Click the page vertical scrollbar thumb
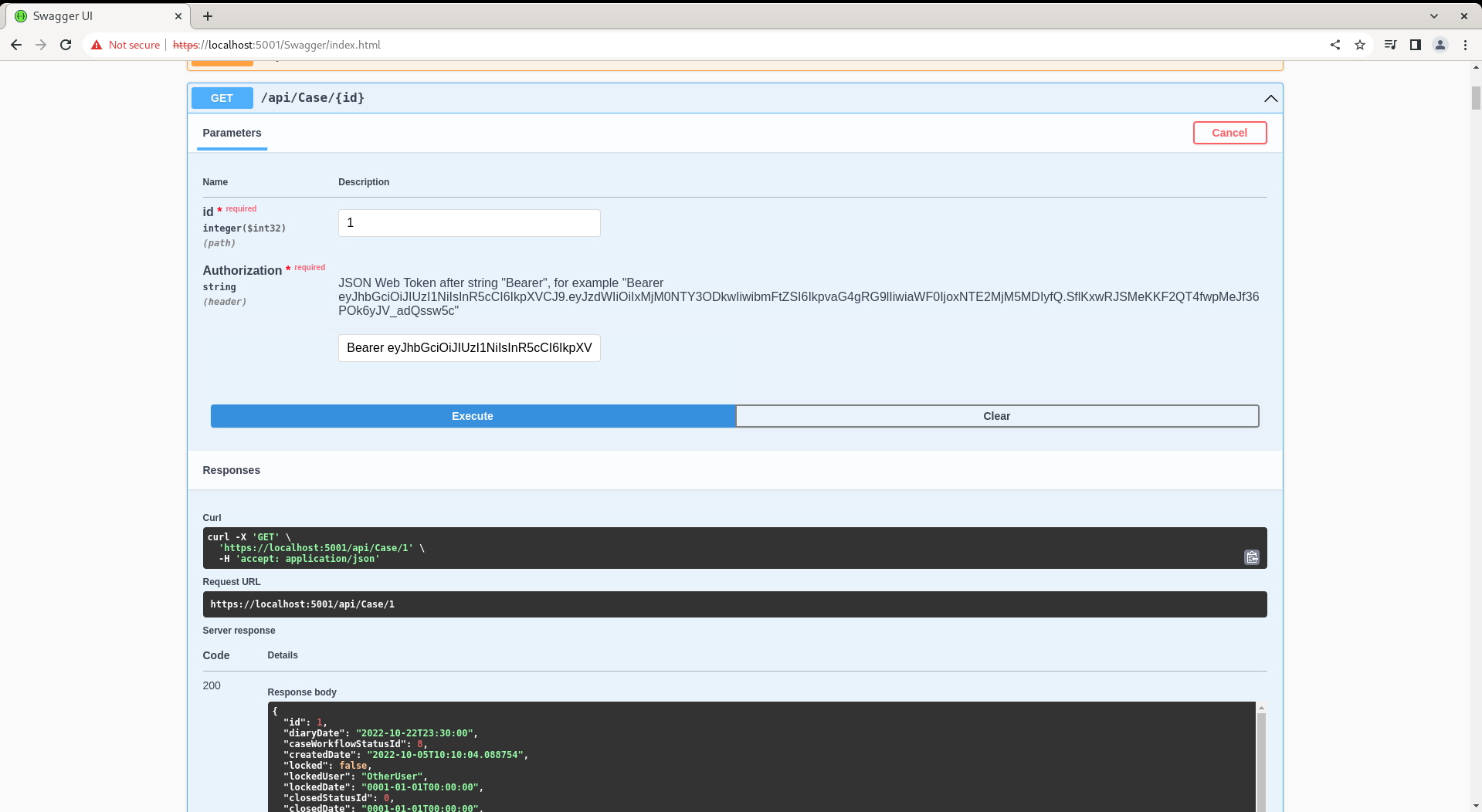The width and height of the screenshot is (1482, 812). (1476, 98)
